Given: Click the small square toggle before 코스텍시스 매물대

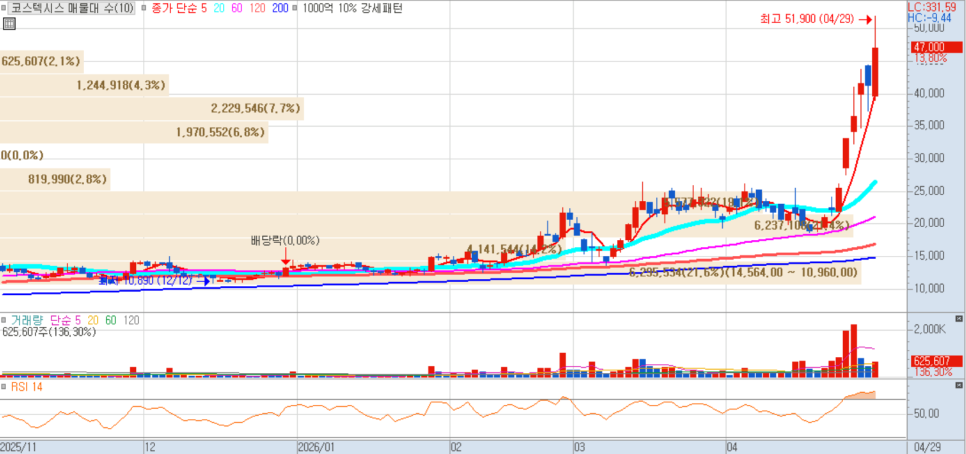Looking at the screenshot, I should click(x=5, y=9).
